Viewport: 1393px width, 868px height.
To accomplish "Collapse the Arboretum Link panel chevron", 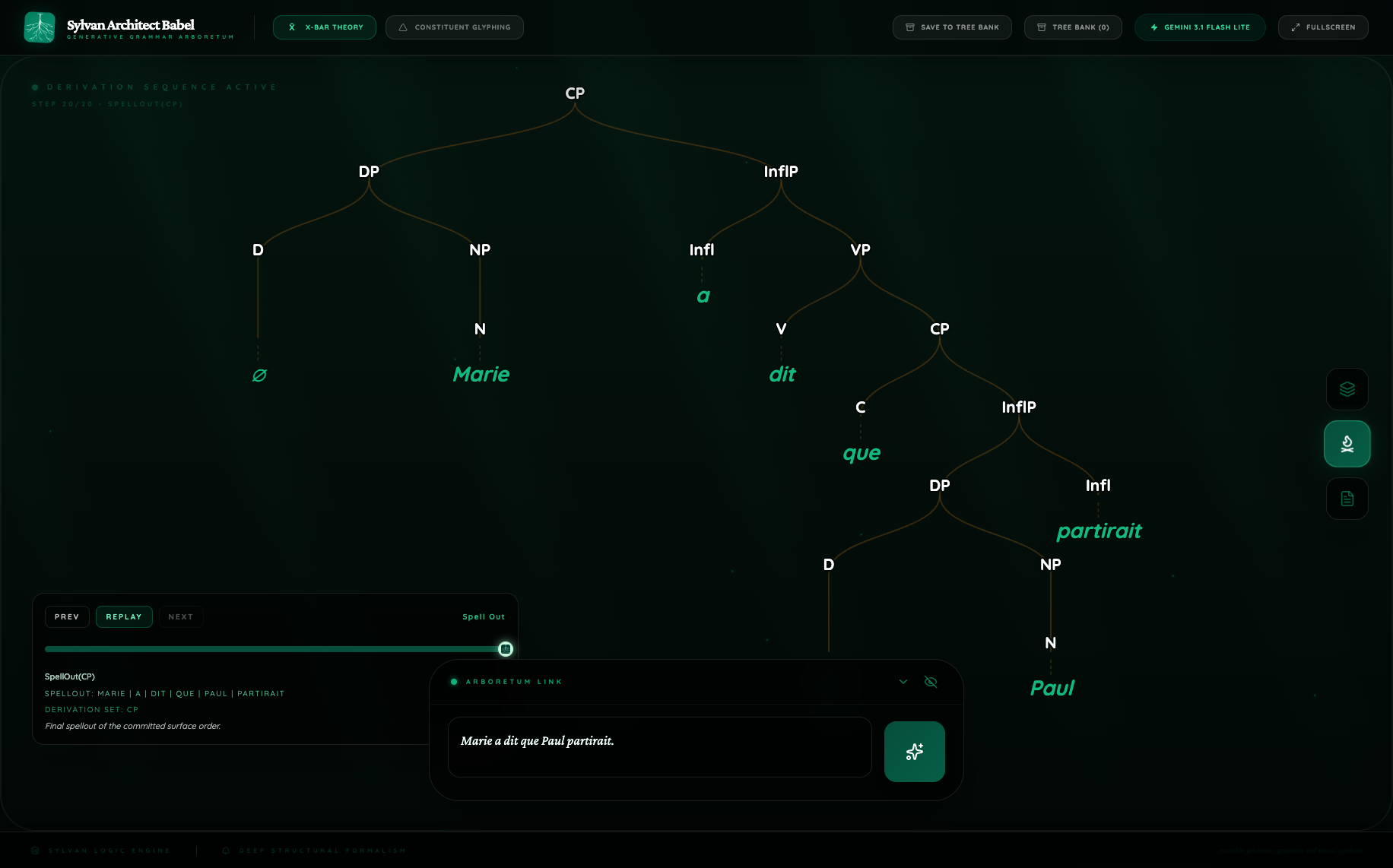I will [903, 682].
